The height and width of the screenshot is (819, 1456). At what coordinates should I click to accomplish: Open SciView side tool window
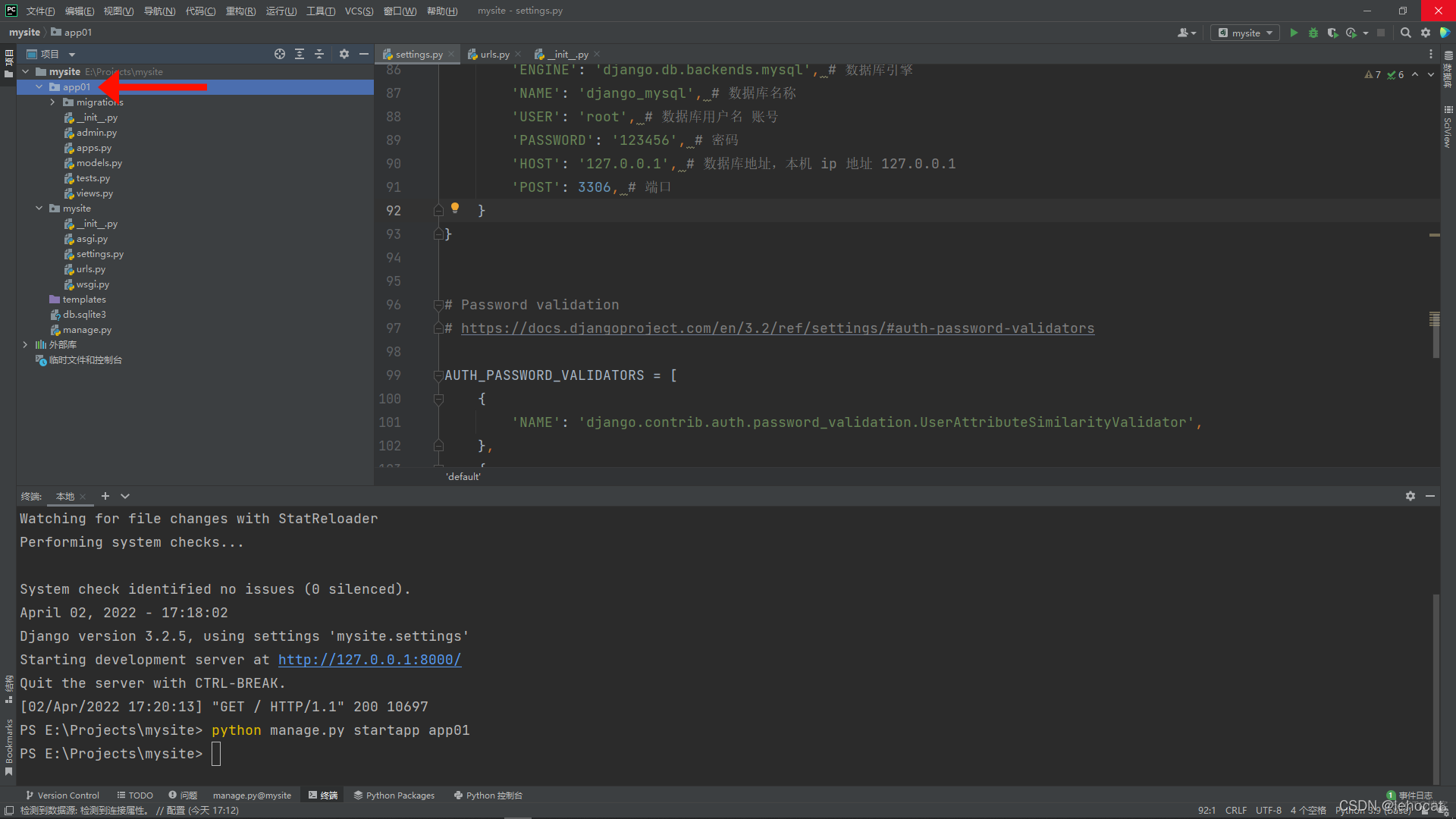click(1448, 127)
